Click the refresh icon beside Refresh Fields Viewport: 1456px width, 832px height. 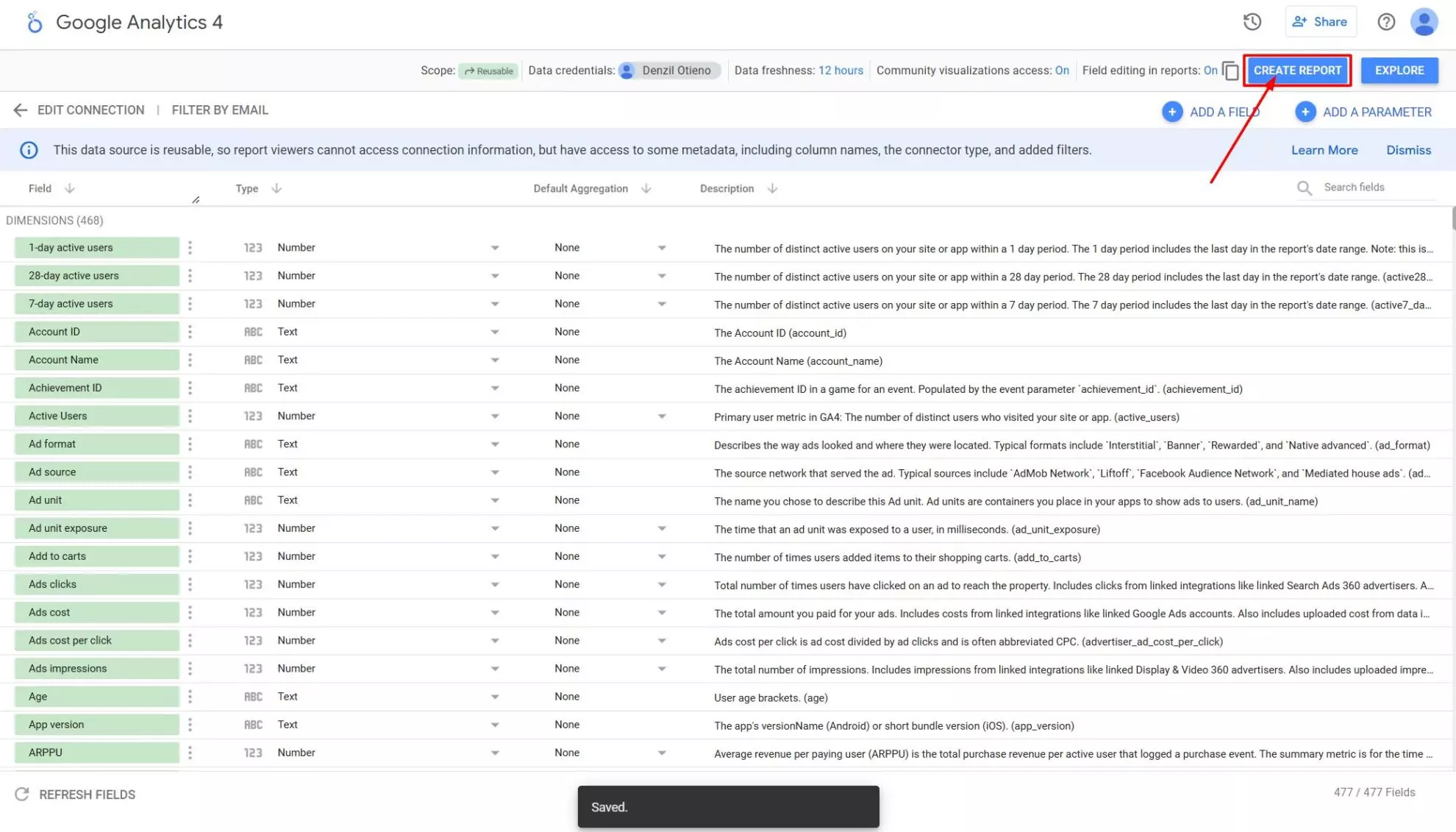[x=22, y=794]
